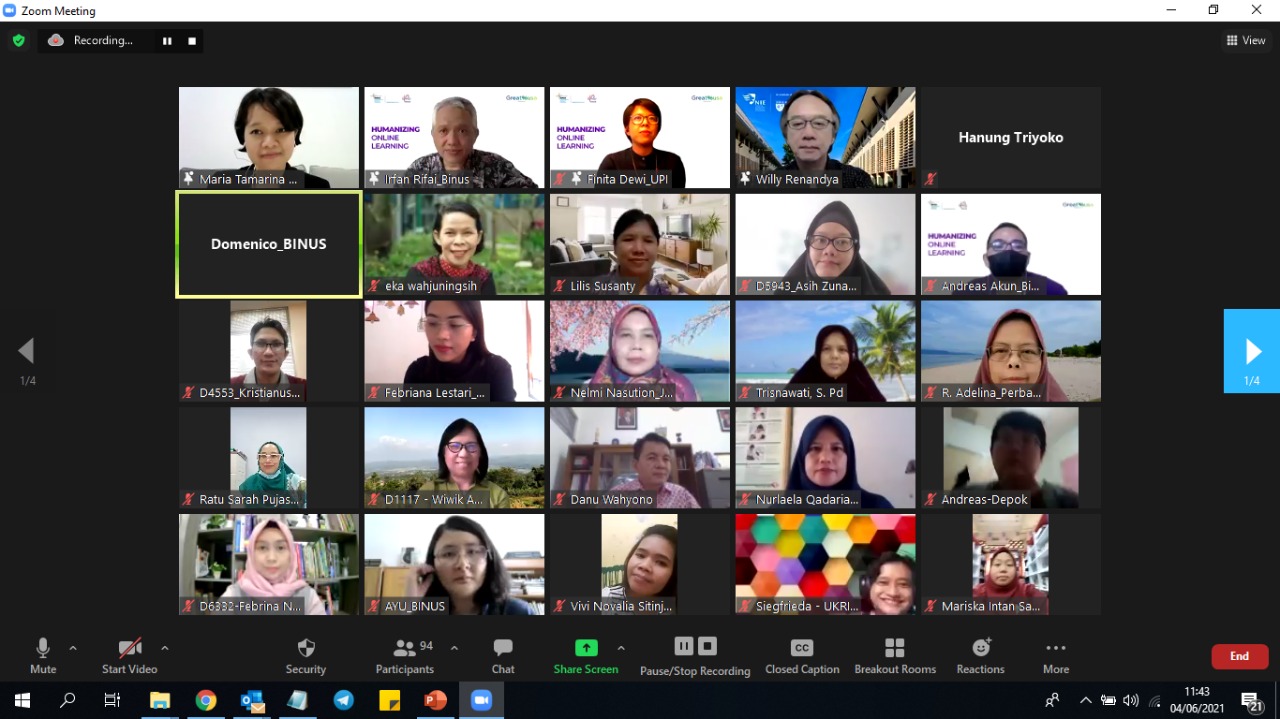This screenshot has height=719, width=1280.
Task: Open the View layout menu
Action: [1246, 41]
